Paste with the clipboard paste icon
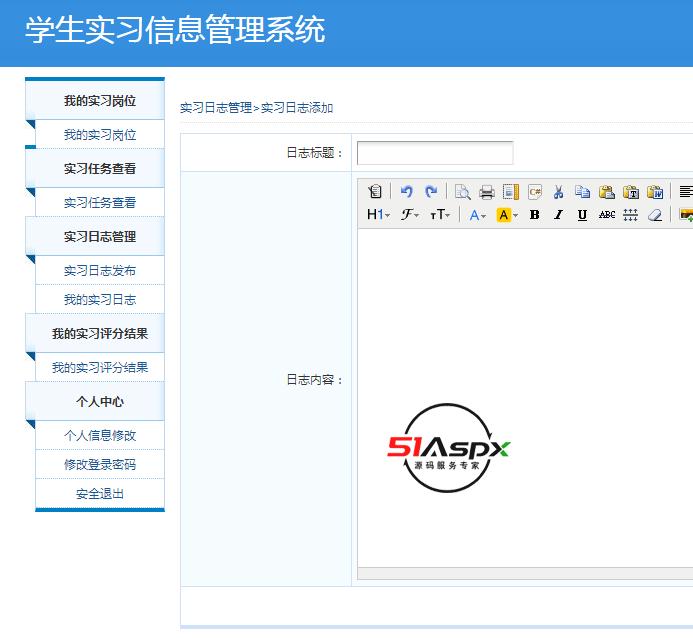The width and height of the screenshot is (693, 638). tap(607, 192)
